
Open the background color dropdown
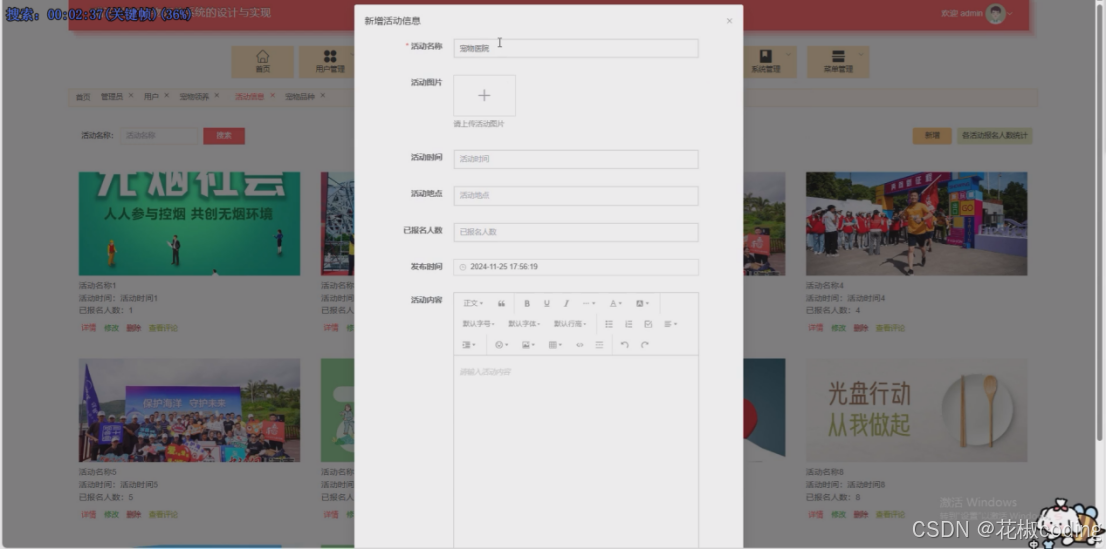(x=643, y=304)
